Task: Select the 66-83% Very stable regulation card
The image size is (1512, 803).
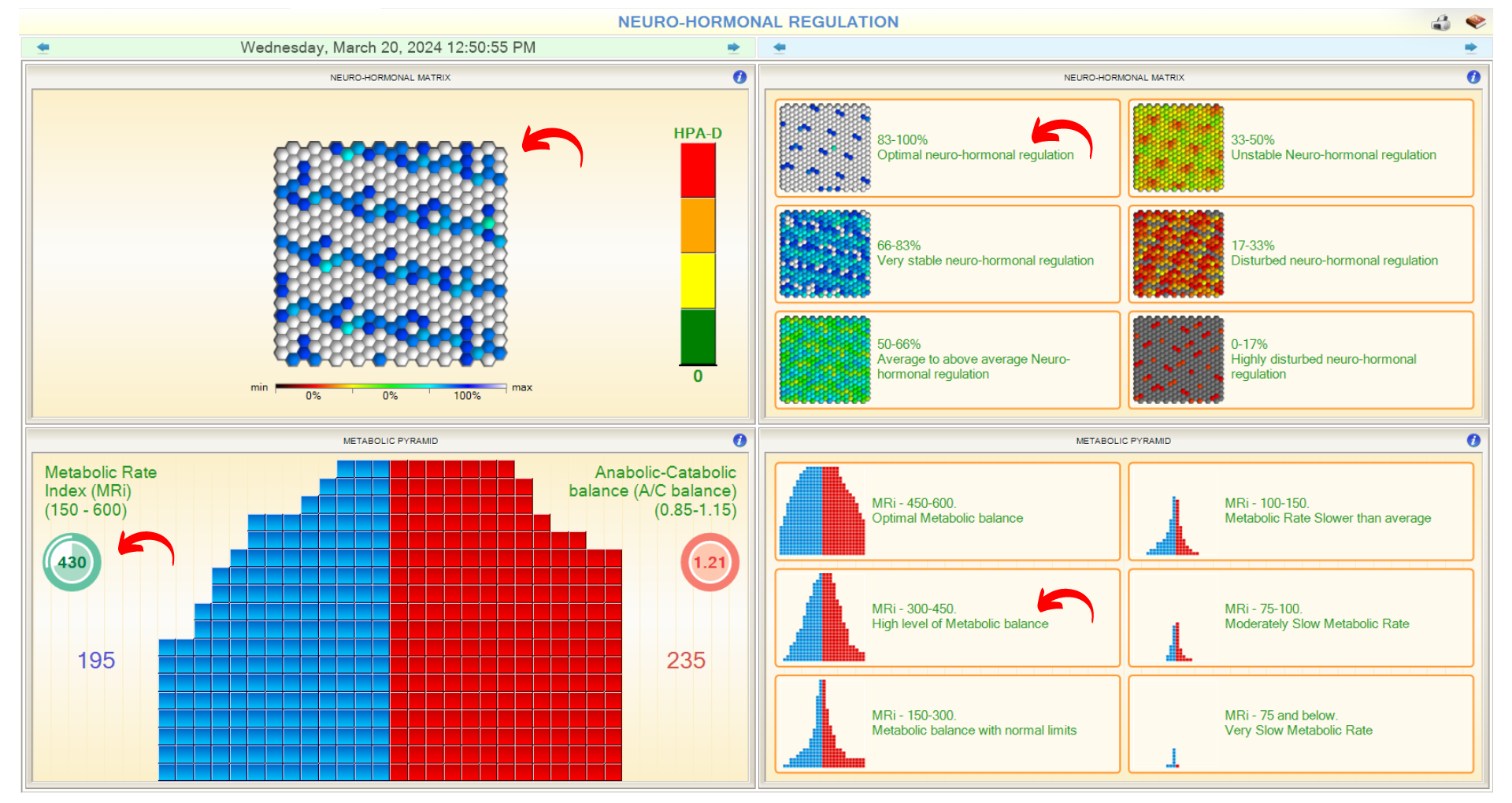Action: 947,253
